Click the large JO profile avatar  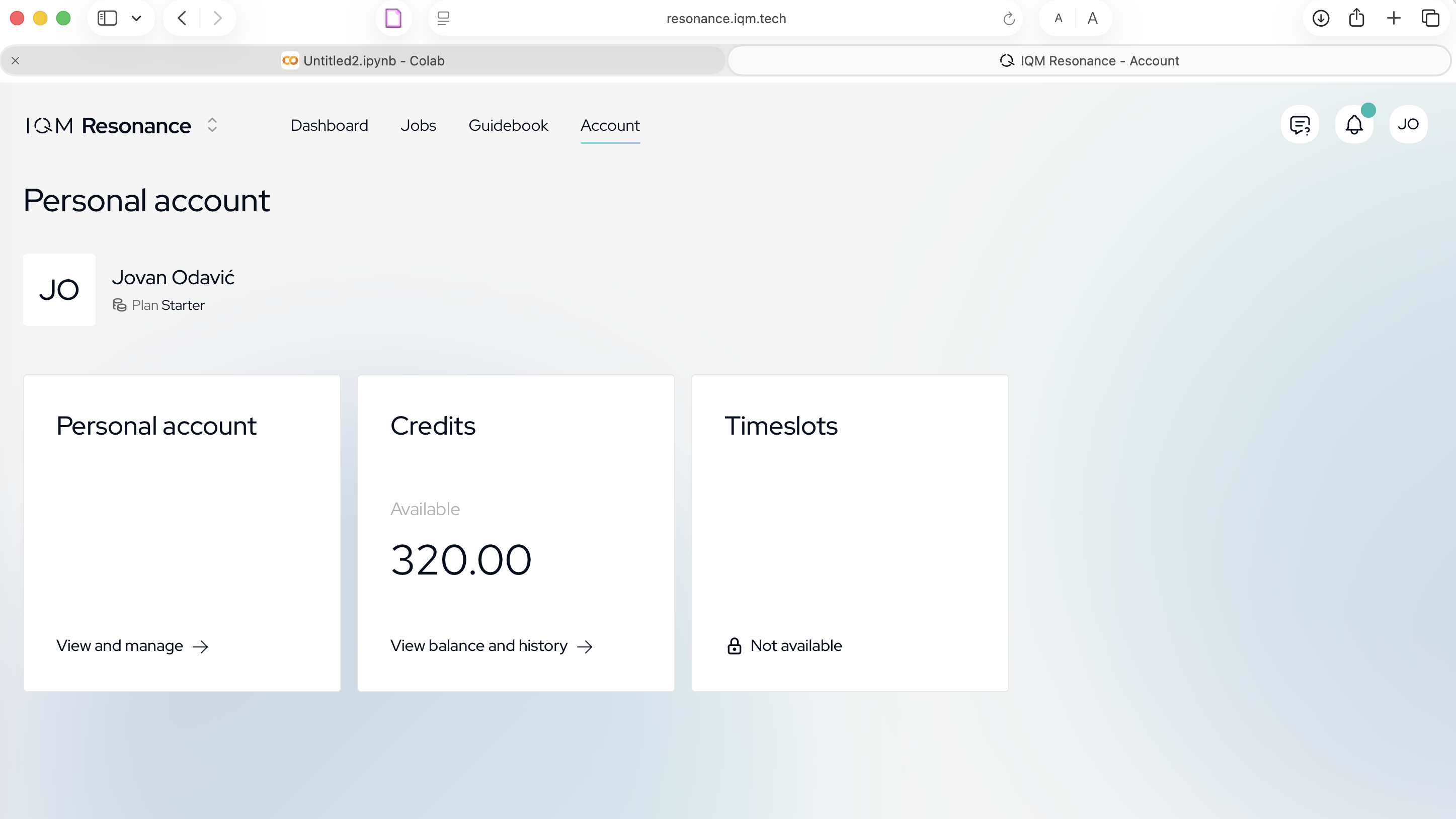pyautogui.click(x=59, y=289)
